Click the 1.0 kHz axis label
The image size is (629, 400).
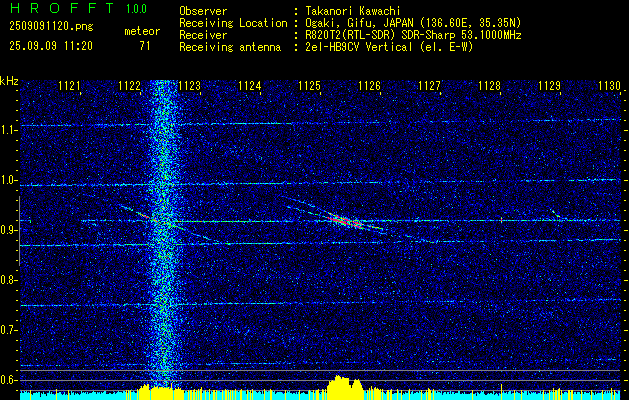point(8,181)
